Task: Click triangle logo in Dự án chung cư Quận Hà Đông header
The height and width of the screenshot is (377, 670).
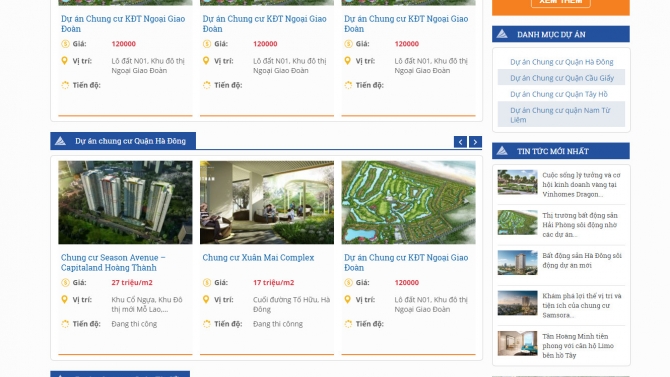Action: pos(60,141)
